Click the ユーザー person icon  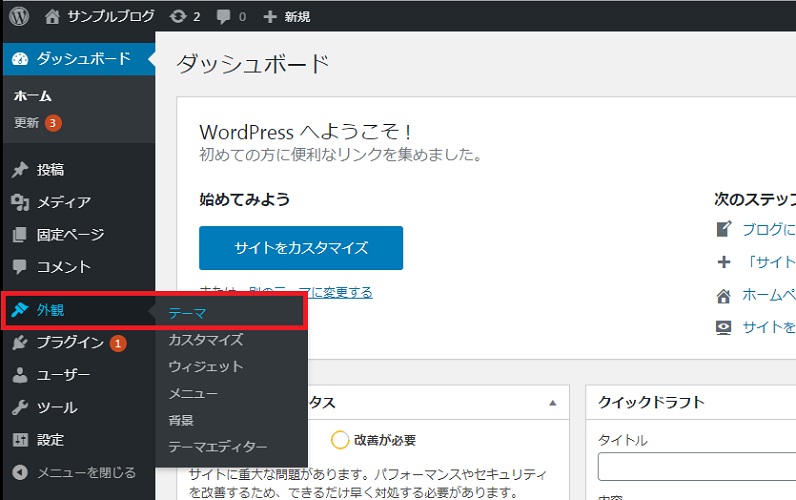tap(20, 375)
